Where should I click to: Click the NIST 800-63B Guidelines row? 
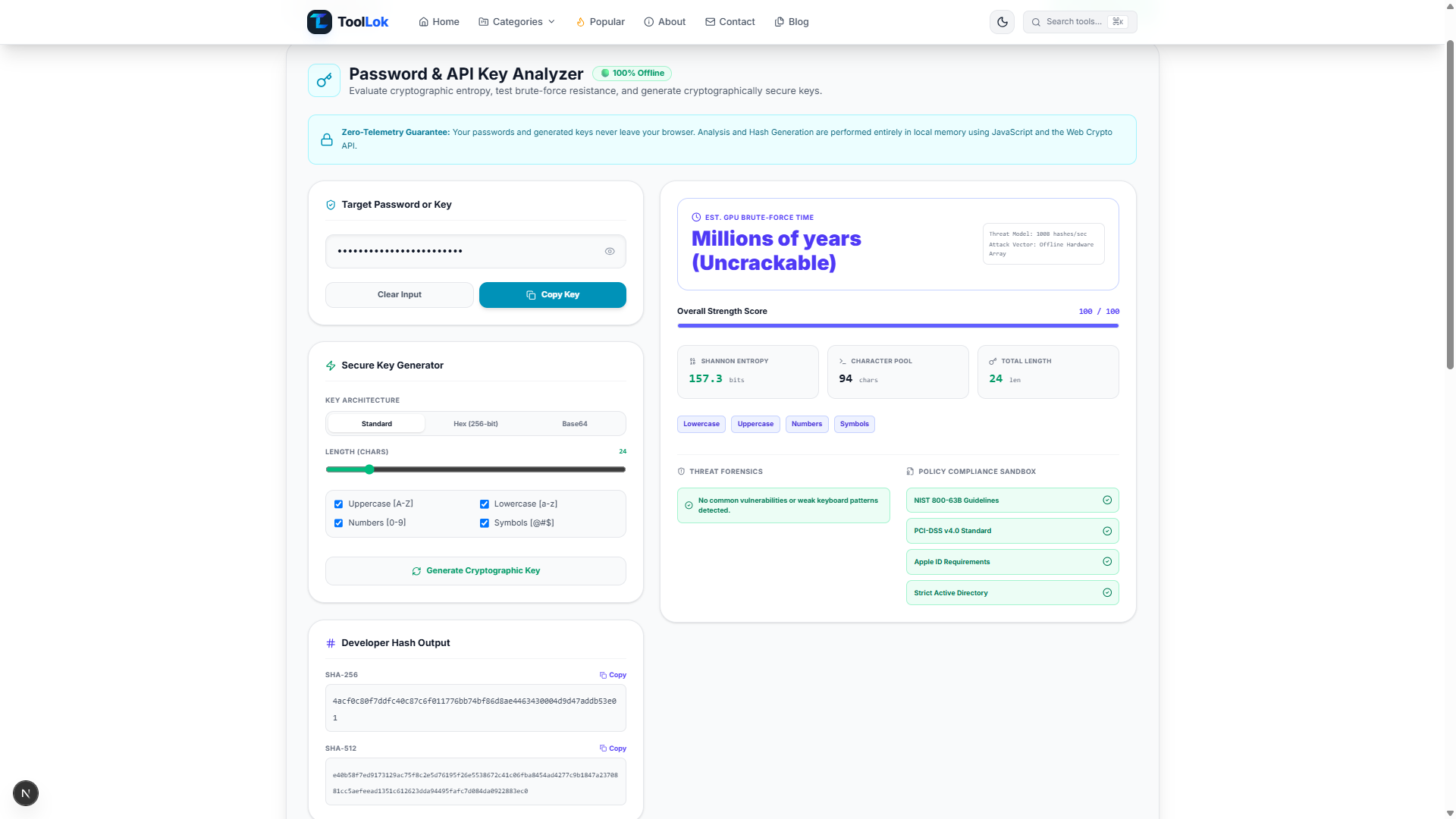coord(1012,500)
